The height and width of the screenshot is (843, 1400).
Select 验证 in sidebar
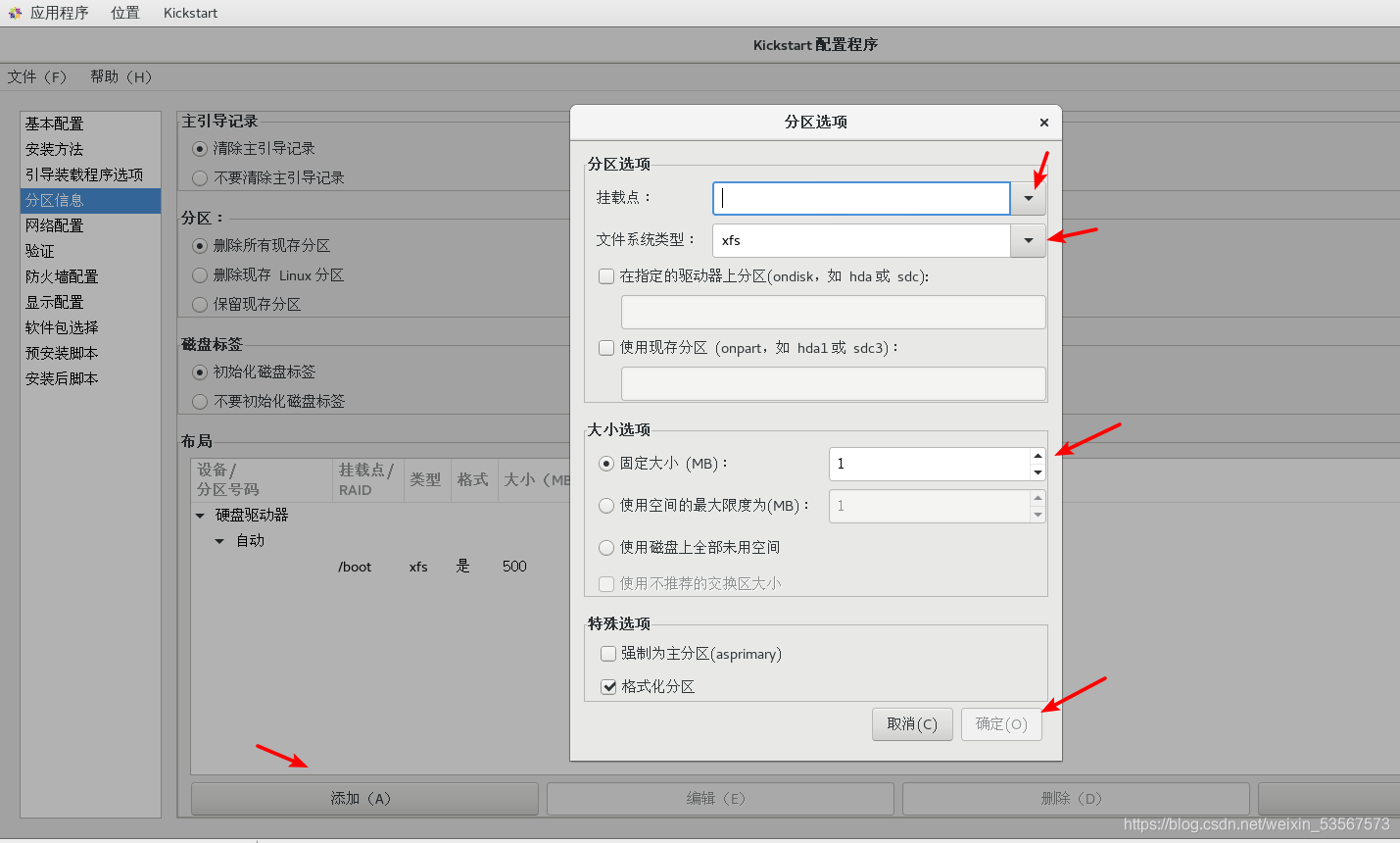coord(90,251)
